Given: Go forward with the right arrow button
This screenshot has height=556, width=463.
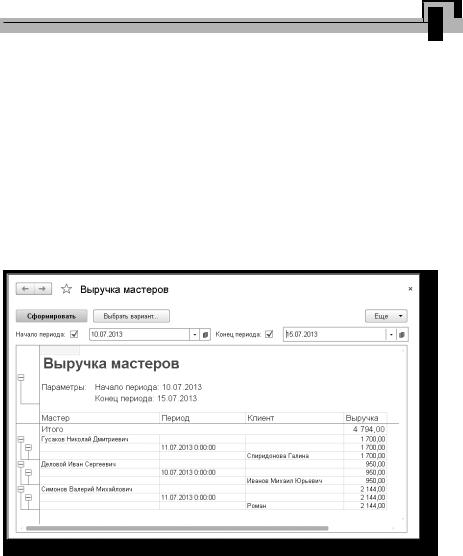Looking at the screenshot, I should [x=43, y=289].
